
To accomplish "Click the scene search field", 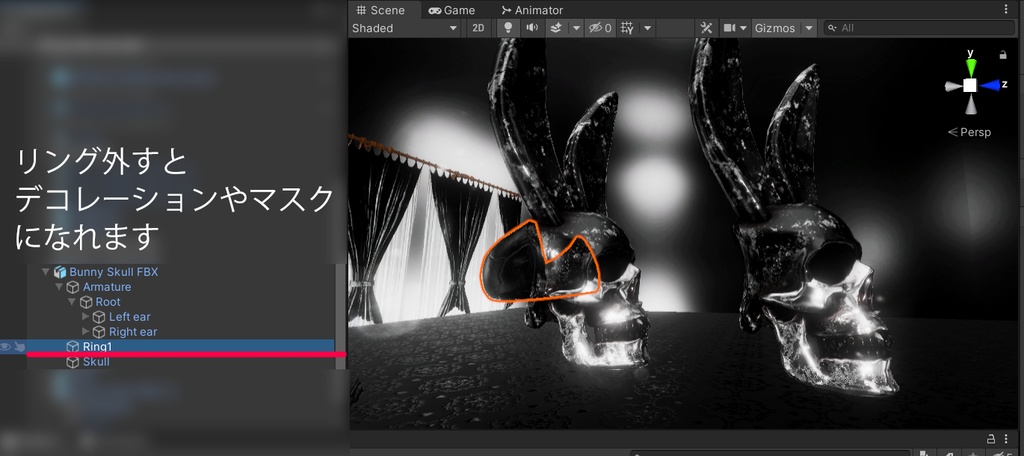I will point(920,28).
